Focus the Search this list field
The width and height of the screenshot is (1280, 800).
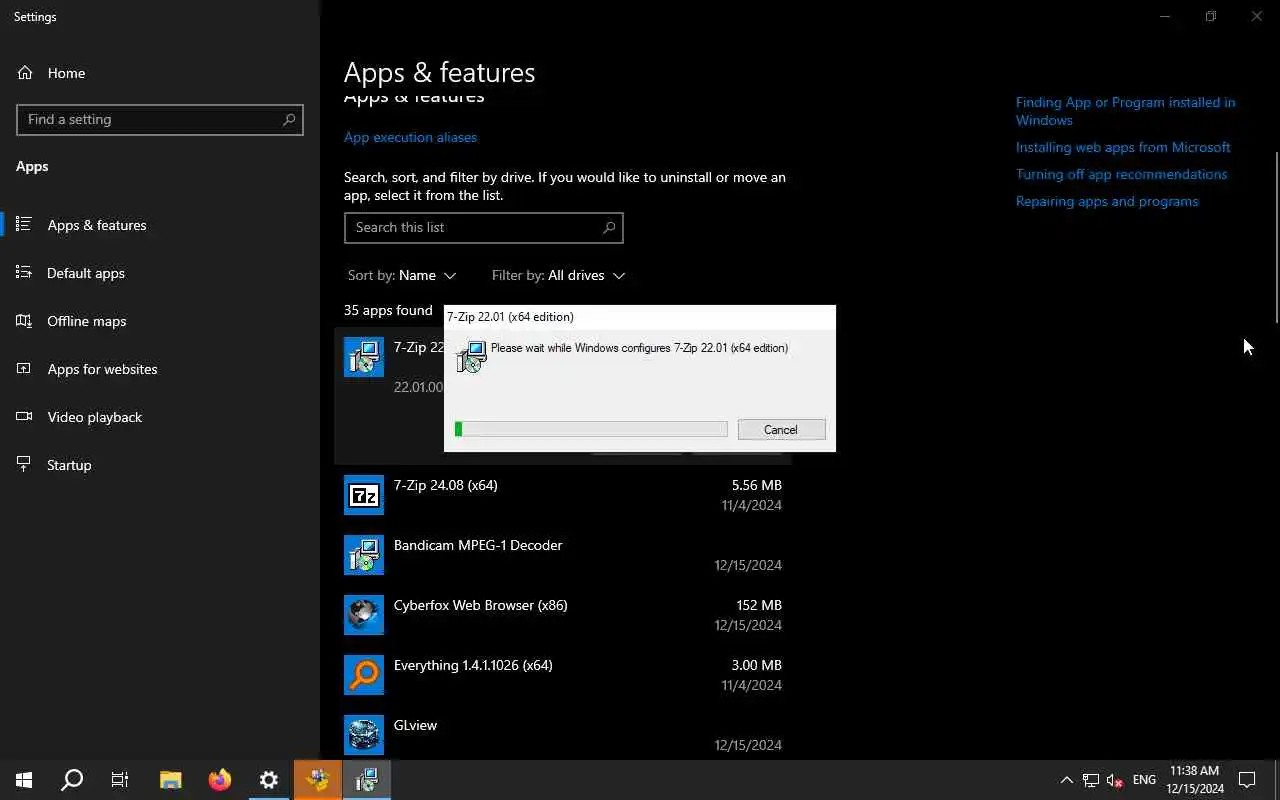coord(484,227)
